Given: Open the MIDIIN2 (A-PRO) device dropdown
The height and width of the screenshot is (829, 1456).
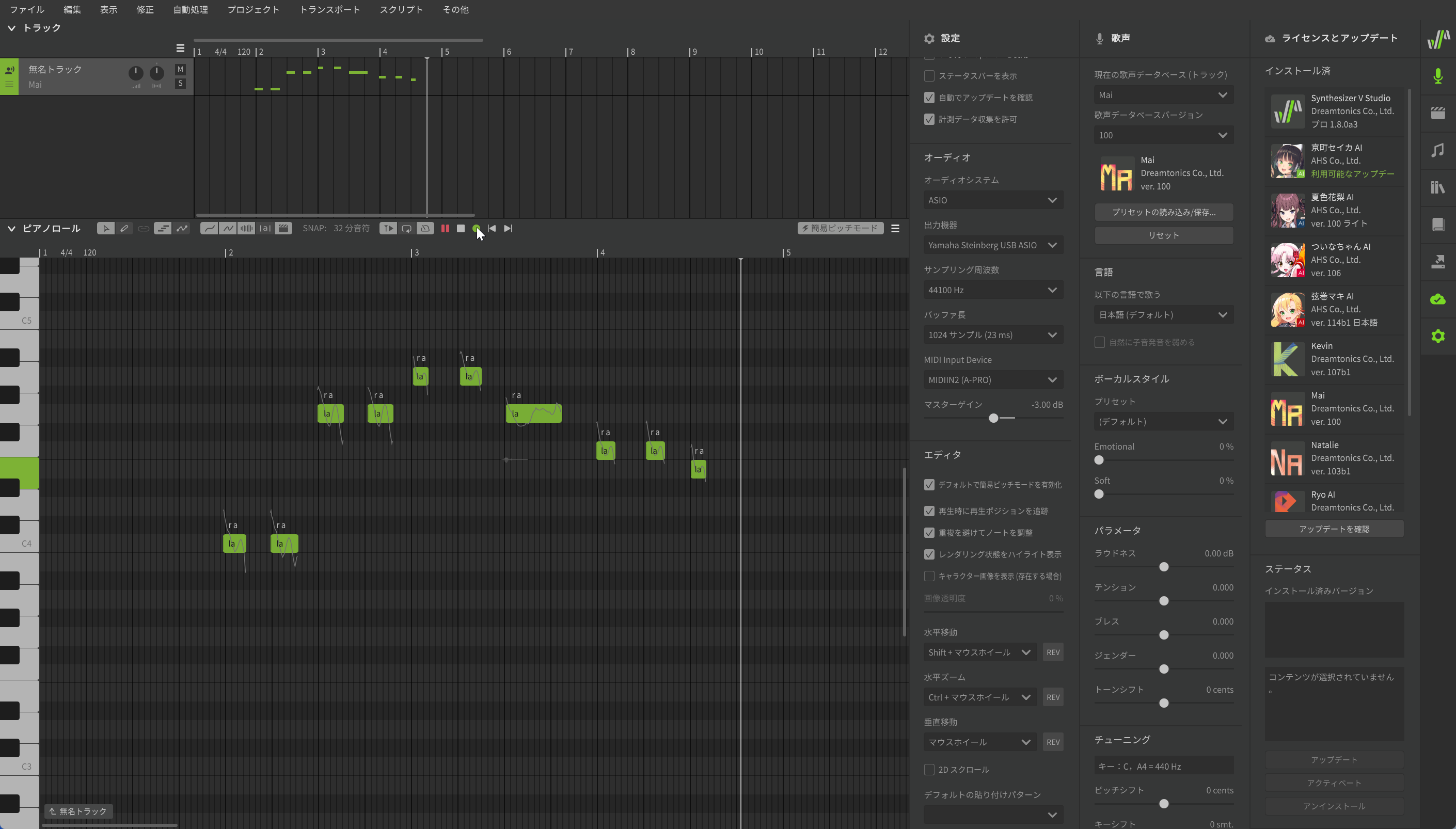Looking at the screenshot, I should coord(993,380).
